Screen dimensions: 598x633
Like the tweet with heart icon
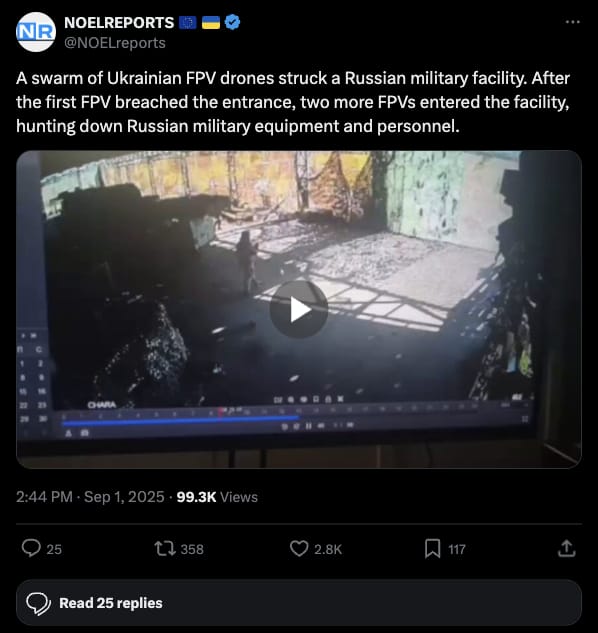pos(299,549)
